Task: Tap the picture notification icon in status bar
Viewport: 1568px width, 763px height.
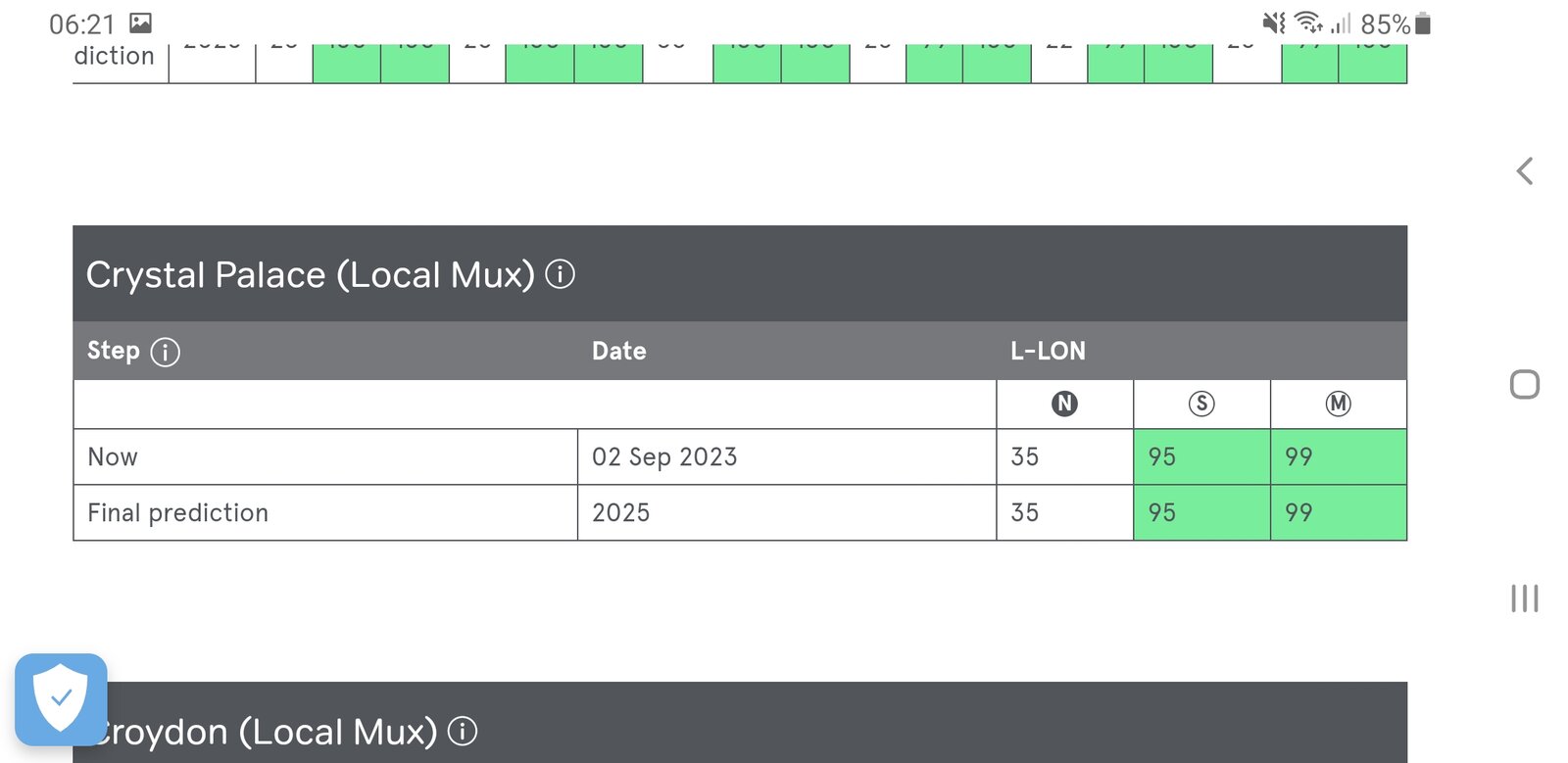Action: click(141, 23)
